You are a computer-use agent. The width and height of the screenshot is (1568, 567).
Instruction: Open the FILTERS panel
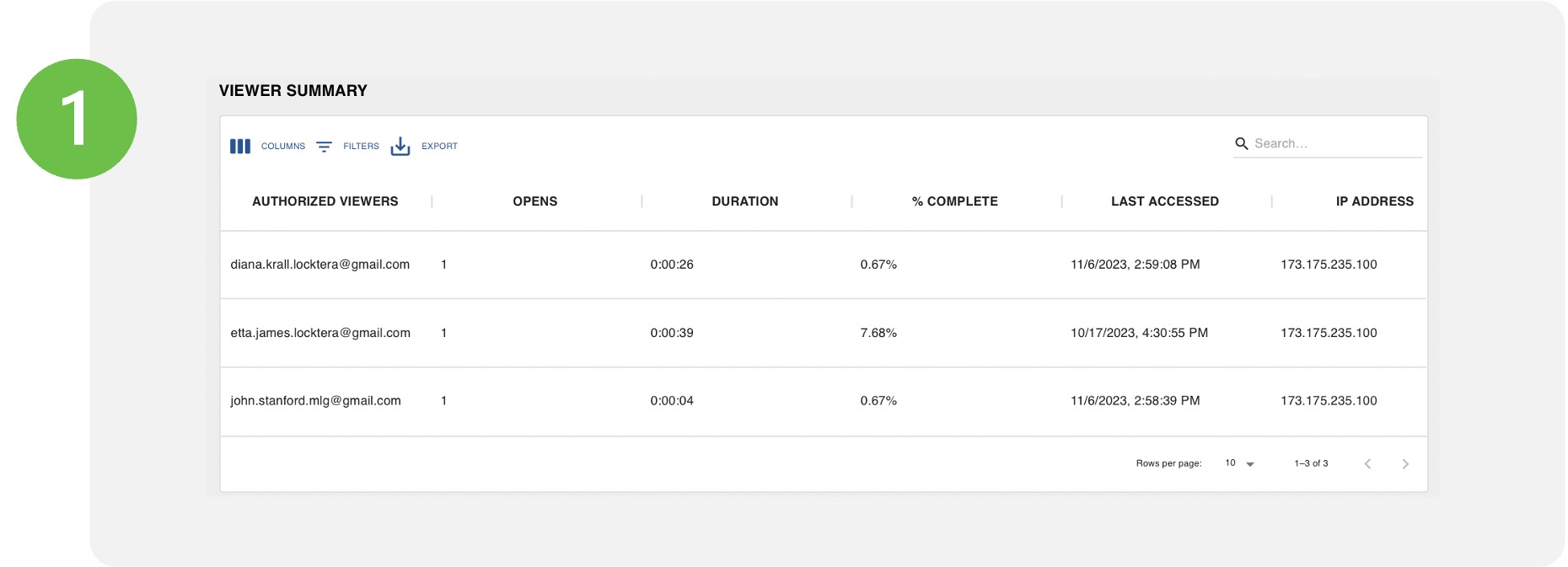361,147
